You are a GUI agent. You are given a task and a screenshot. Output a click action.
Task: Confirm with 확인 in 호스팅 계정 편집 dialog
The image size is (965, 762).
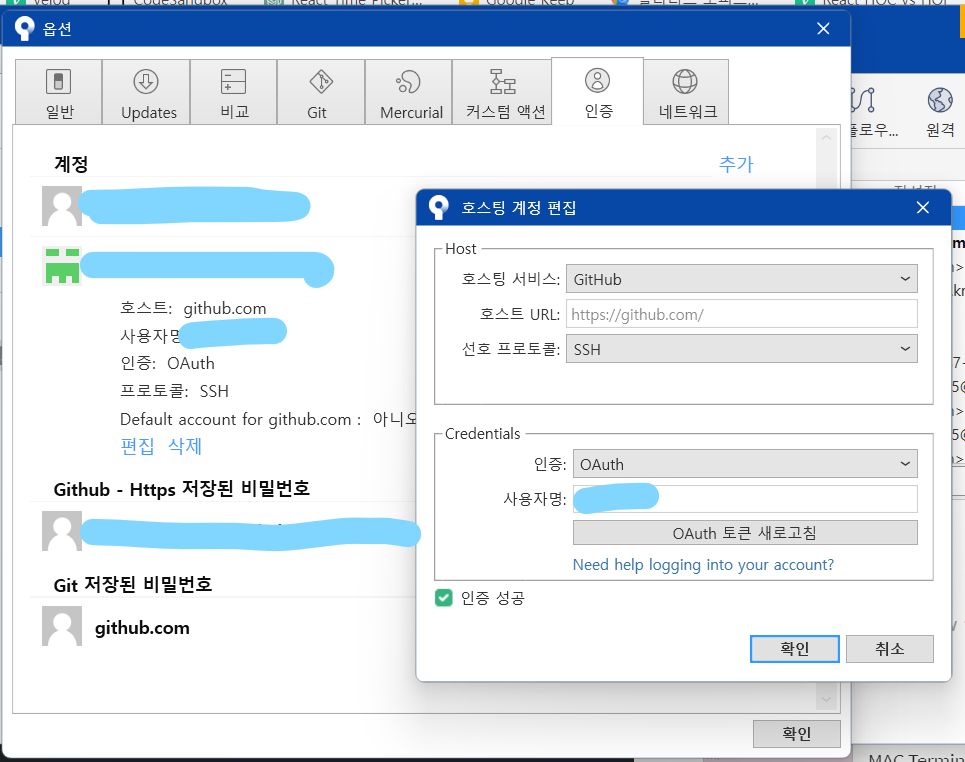[795, 649]
